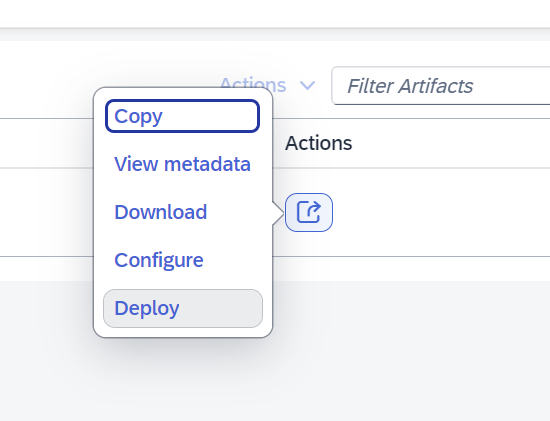Expand the Actions menu using its down arrow
The image size is (550, 421).
[308, 85]
